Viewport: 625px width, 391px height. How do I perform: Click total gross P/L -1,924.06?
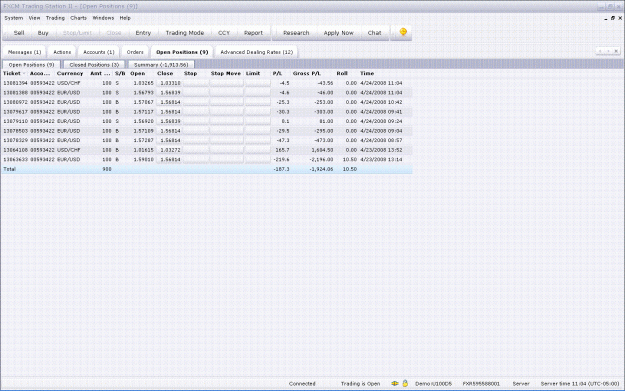pyautogui.click(x=321, y=169)
